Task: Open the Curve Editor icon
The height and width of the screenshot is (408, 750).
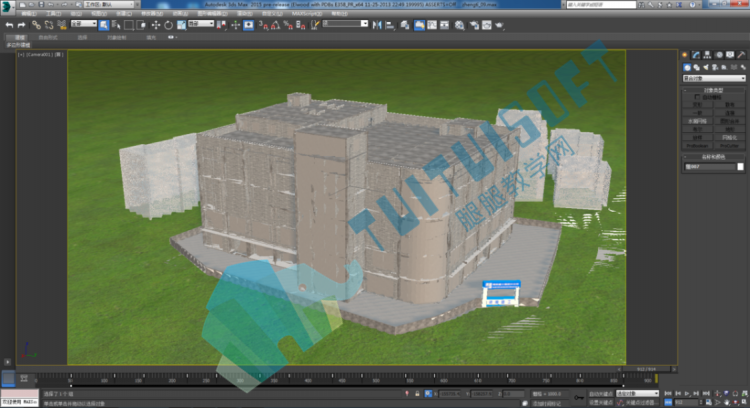Action: click(432, 25)
